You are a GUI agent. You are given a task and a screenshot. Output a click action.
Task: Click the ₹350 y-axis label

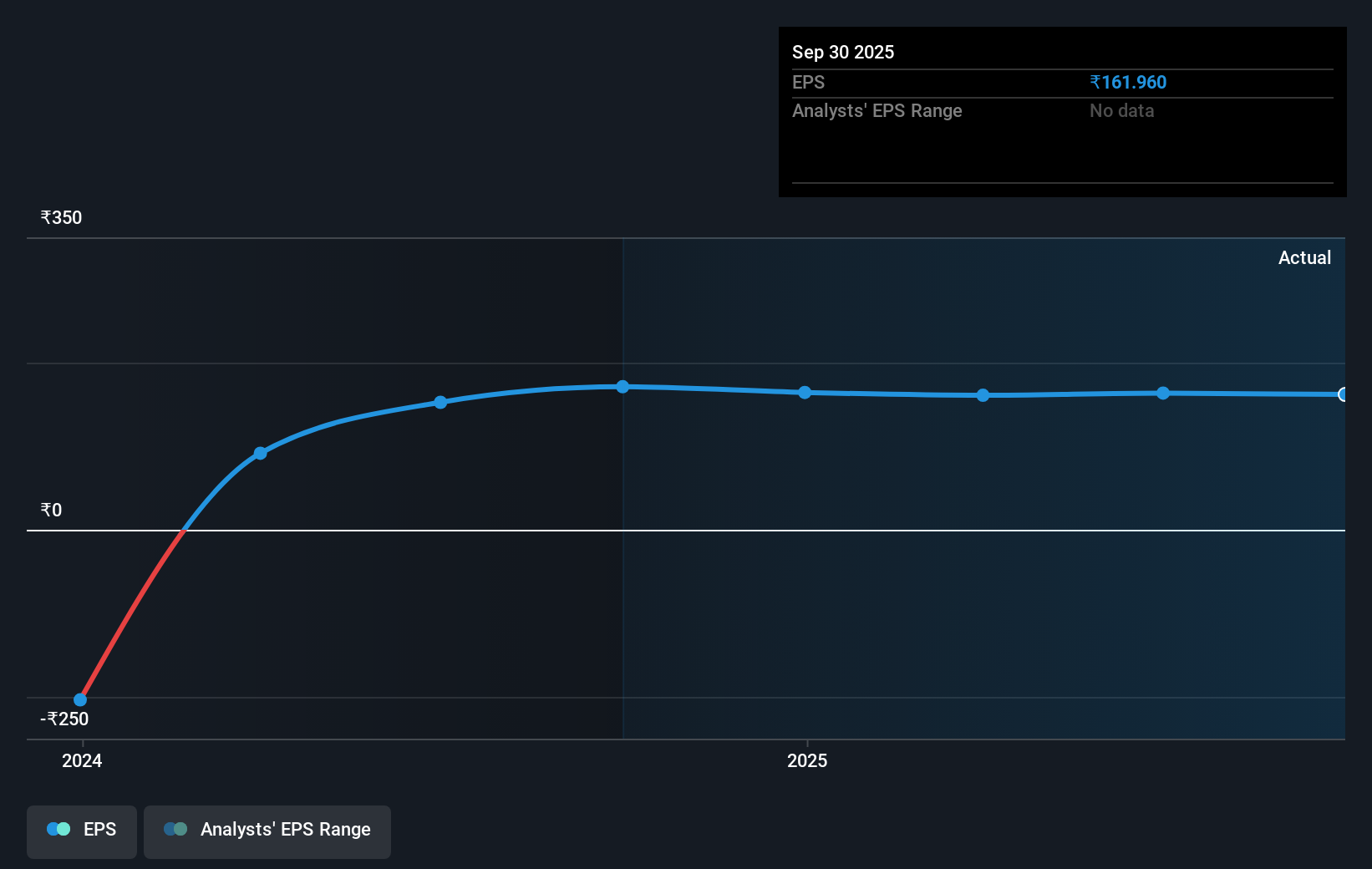click(x=61, y=217)
